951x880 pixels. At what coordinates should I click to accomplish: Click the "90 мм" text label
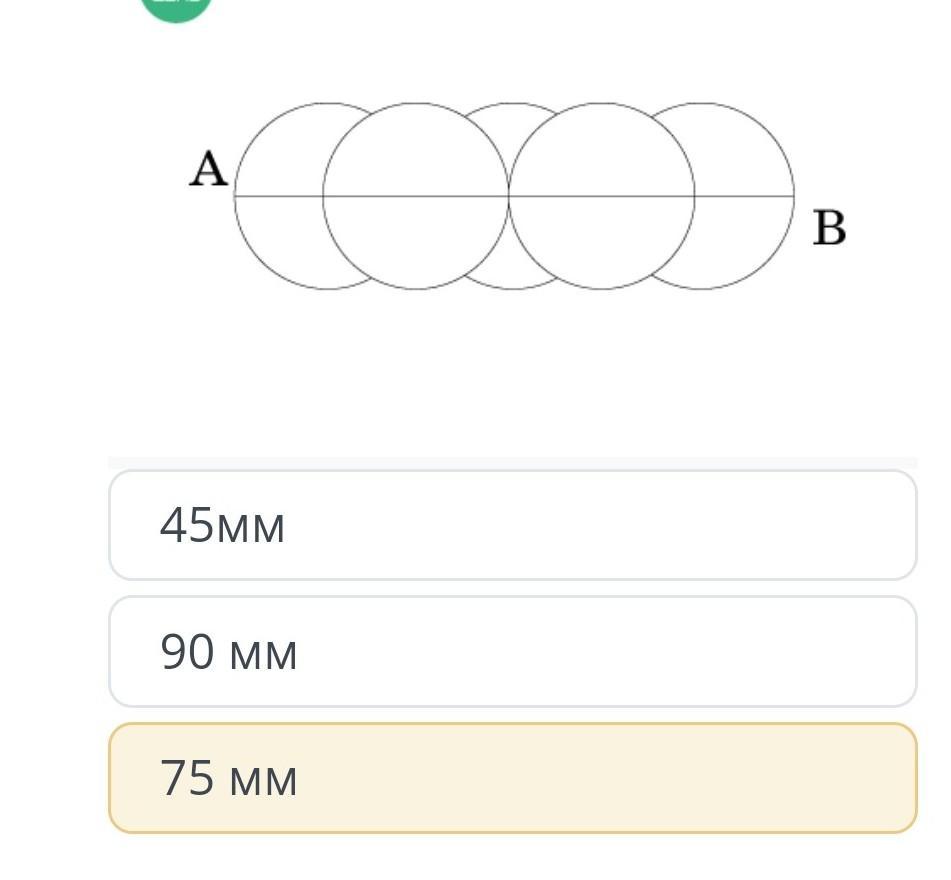[228, 653]
